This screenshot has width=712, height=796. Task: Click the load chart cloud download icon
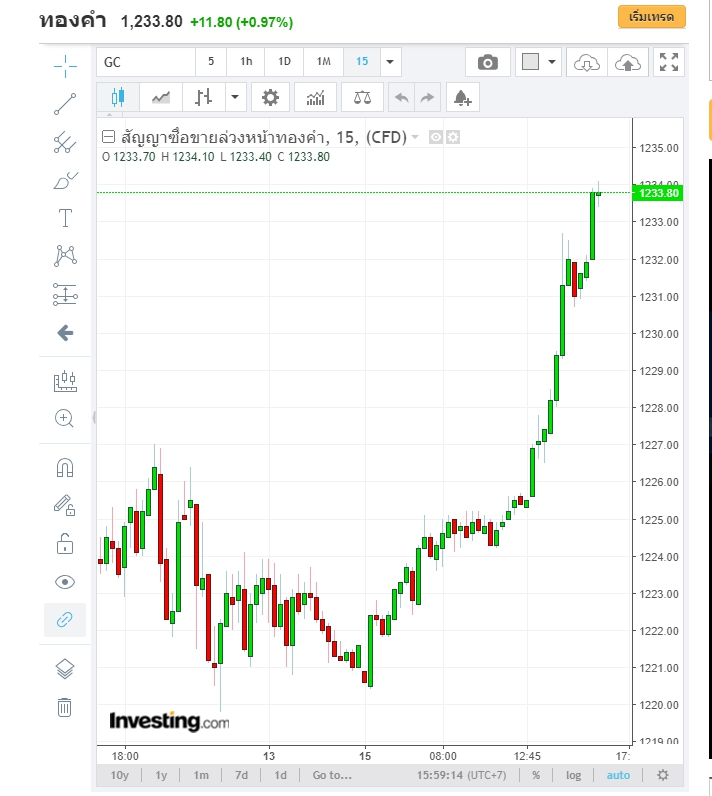[587, 62]
